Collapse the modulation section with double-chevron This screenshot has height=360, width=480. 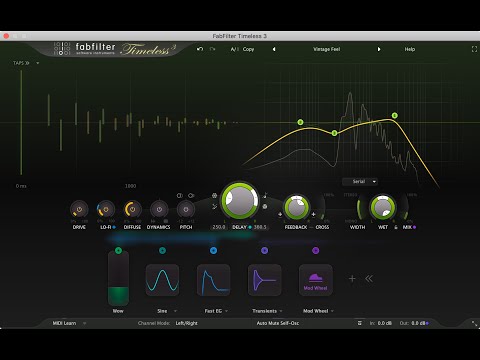[x=369, y=278]
